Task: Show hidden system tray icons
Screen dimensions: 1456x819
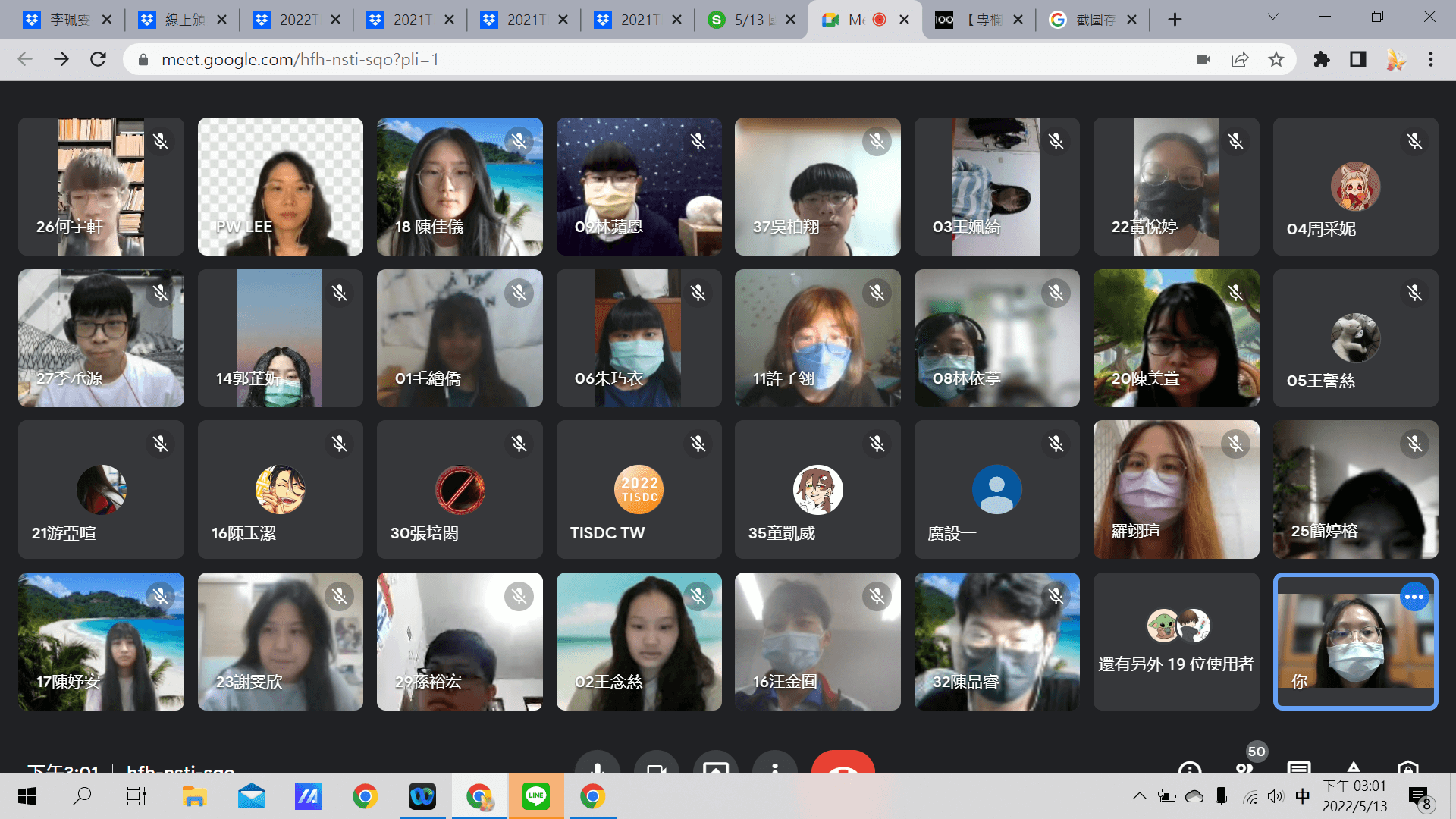Action: tap(1139, 796)
